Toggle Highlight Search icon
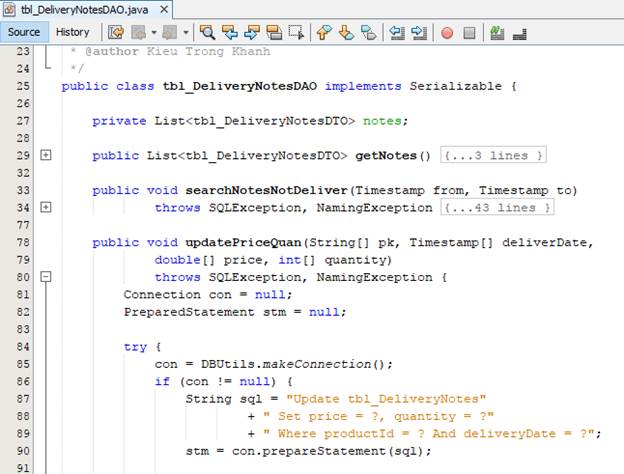 point(274,32)
